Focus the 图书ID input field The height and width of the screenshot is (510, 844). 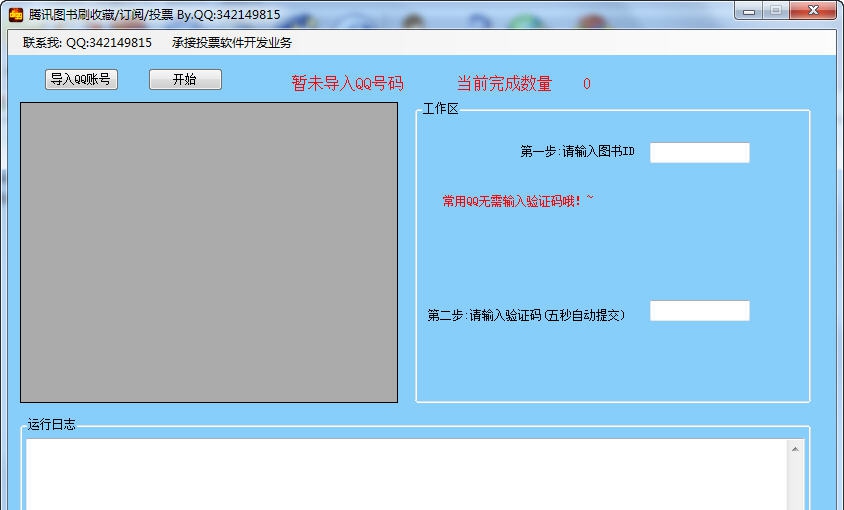pos(700,152)
